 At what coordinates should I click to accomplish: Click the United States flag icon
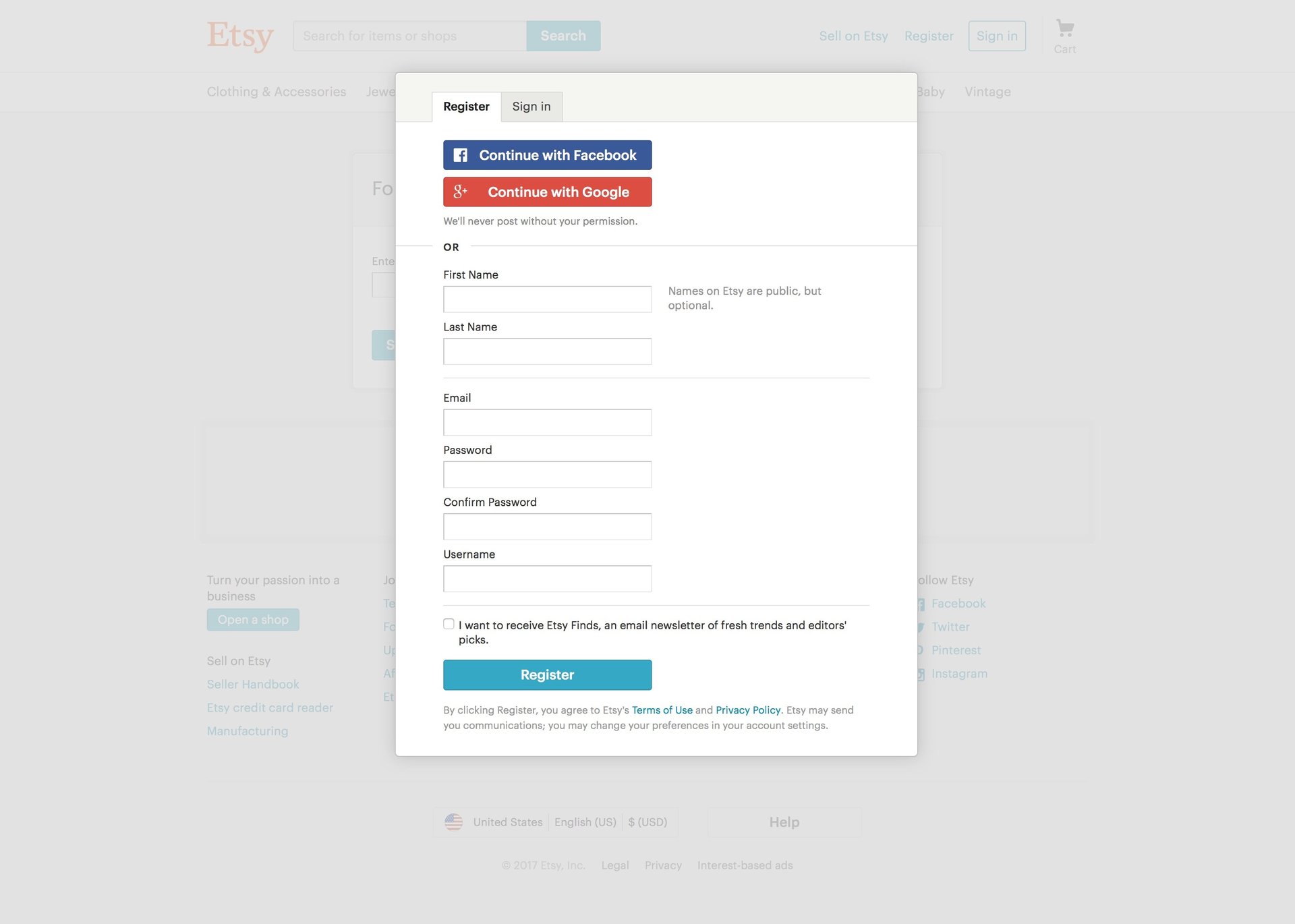tap(455, 821)
